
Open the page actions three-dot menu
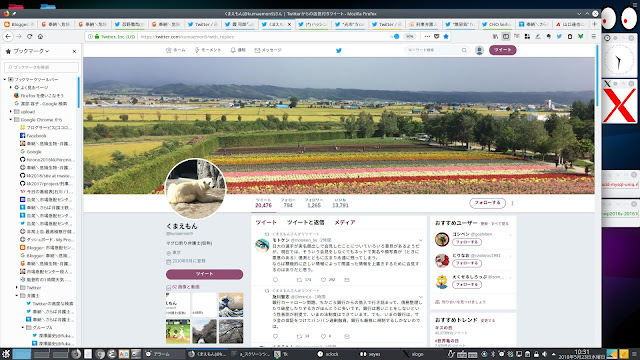point(427,36)
